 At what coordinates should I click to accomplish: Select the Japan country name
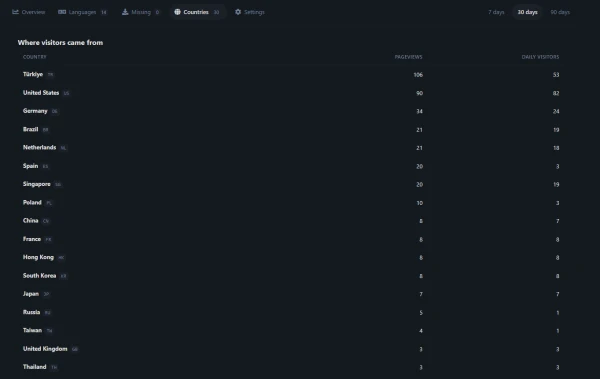pyautogui.click(x=31, y=294)
